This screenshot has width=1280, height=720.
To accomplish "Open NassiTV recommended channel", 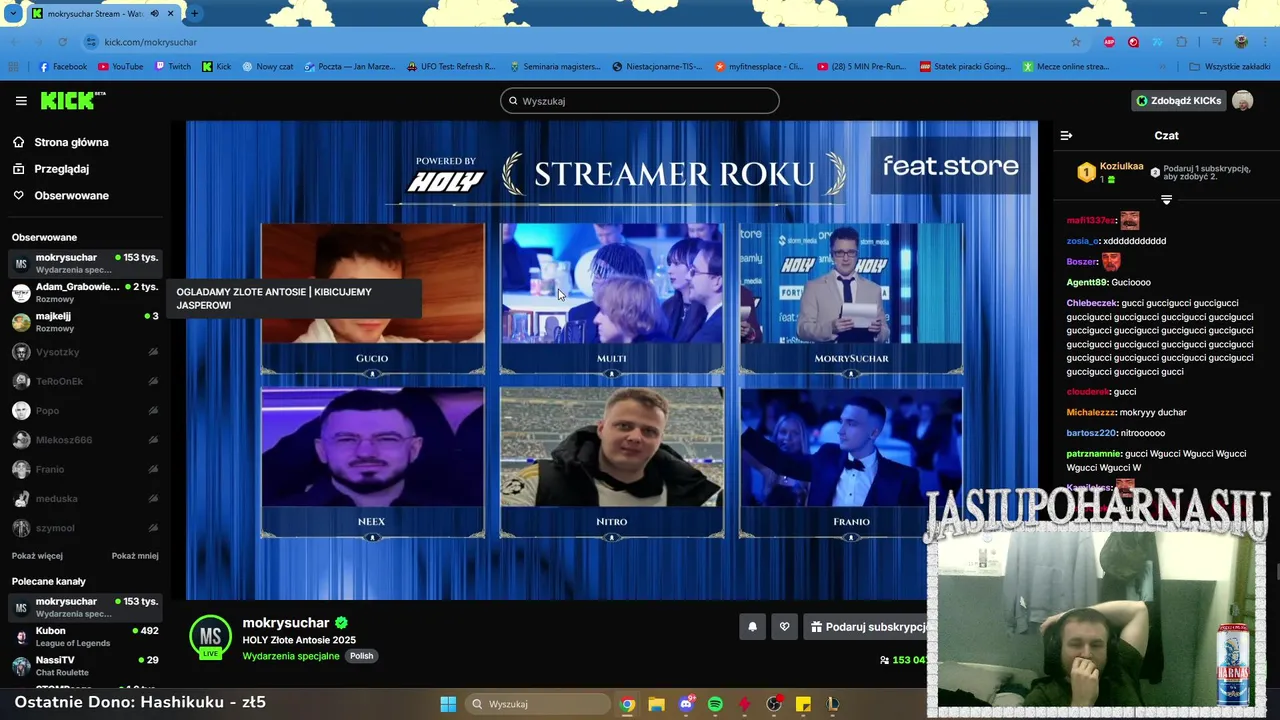I will 85,666.
